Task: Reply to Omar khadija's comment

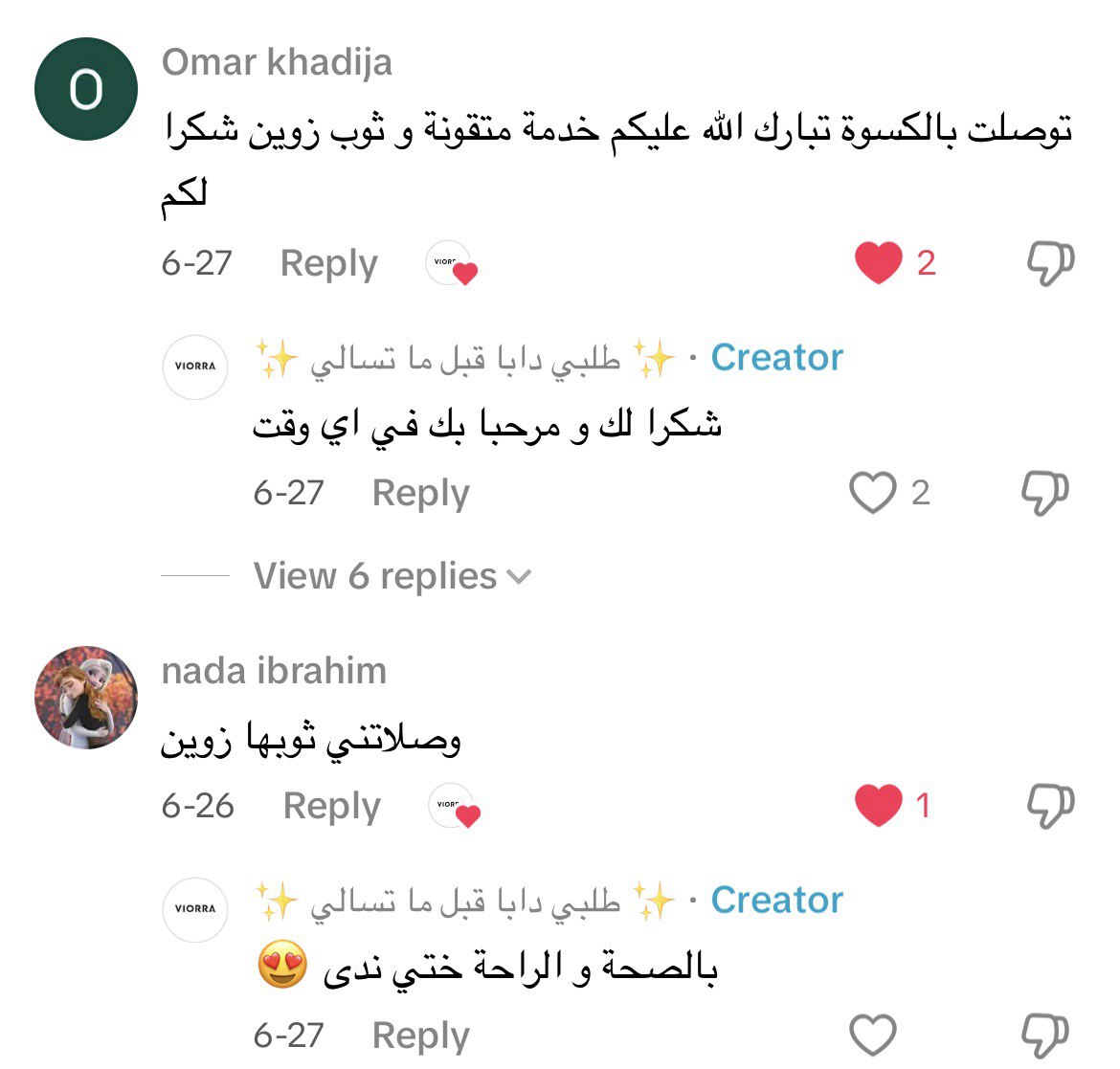Action: click(x=328, y=263)
